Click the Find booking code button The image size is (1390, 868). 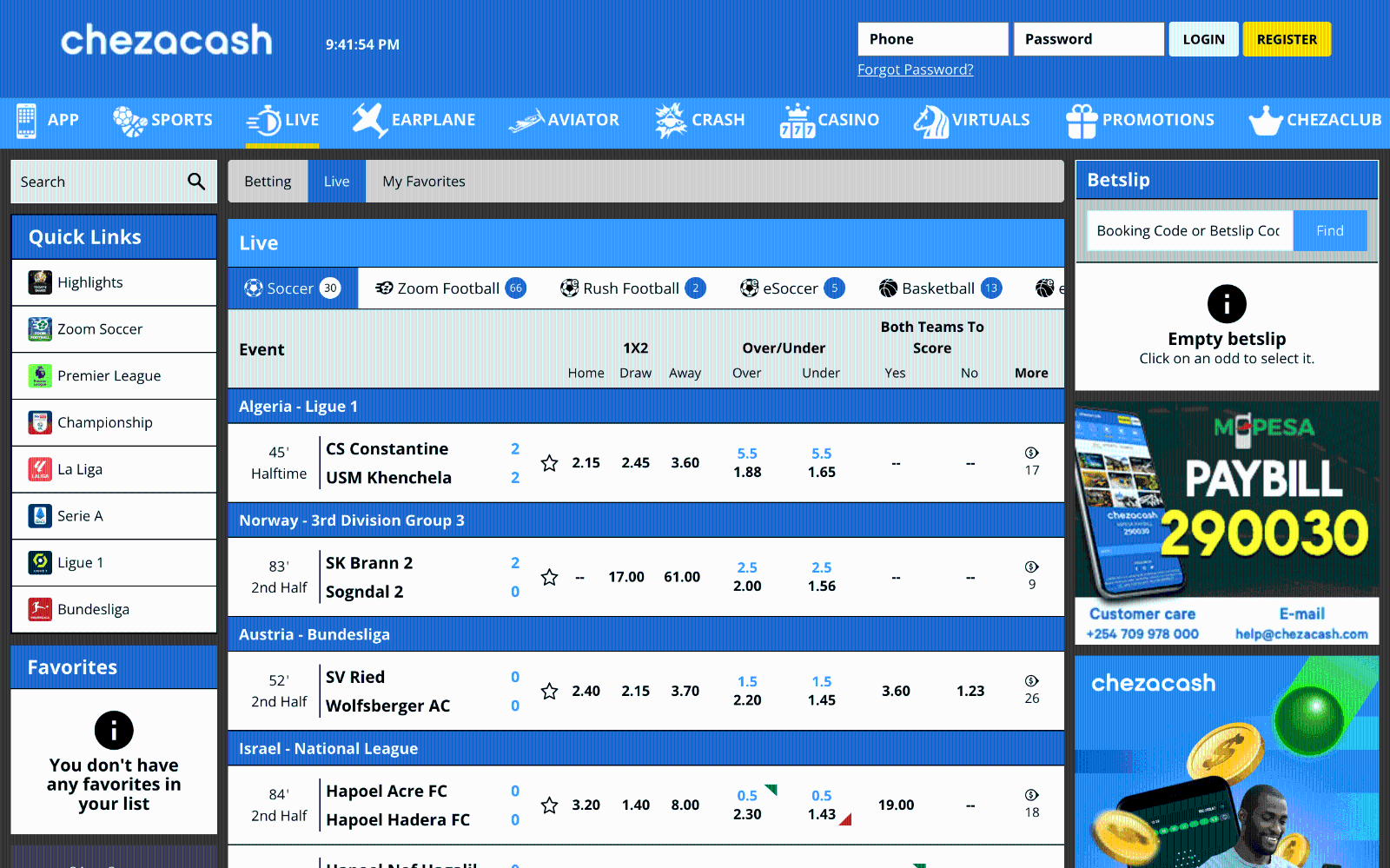(1329, 231)
